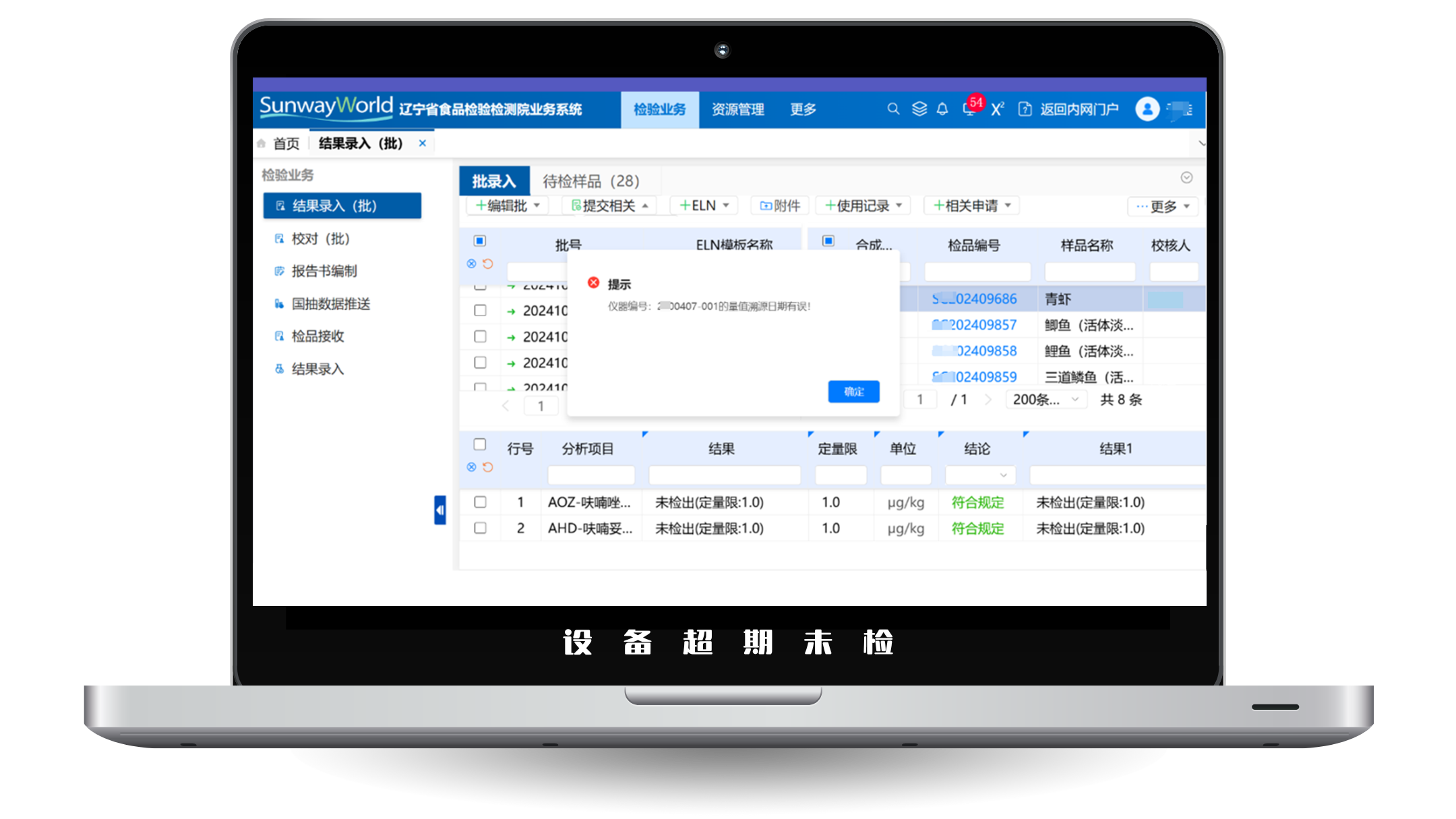The width and height of the screenshot is (1456, 819).
Task: Click the 分析项目 filter input field
Action: 590,475
